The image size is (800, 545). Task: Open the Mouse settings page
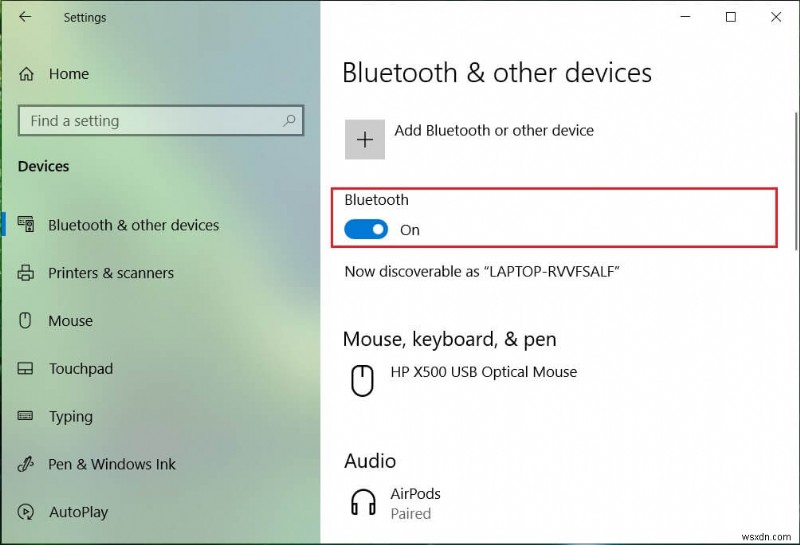pos(70,321)
